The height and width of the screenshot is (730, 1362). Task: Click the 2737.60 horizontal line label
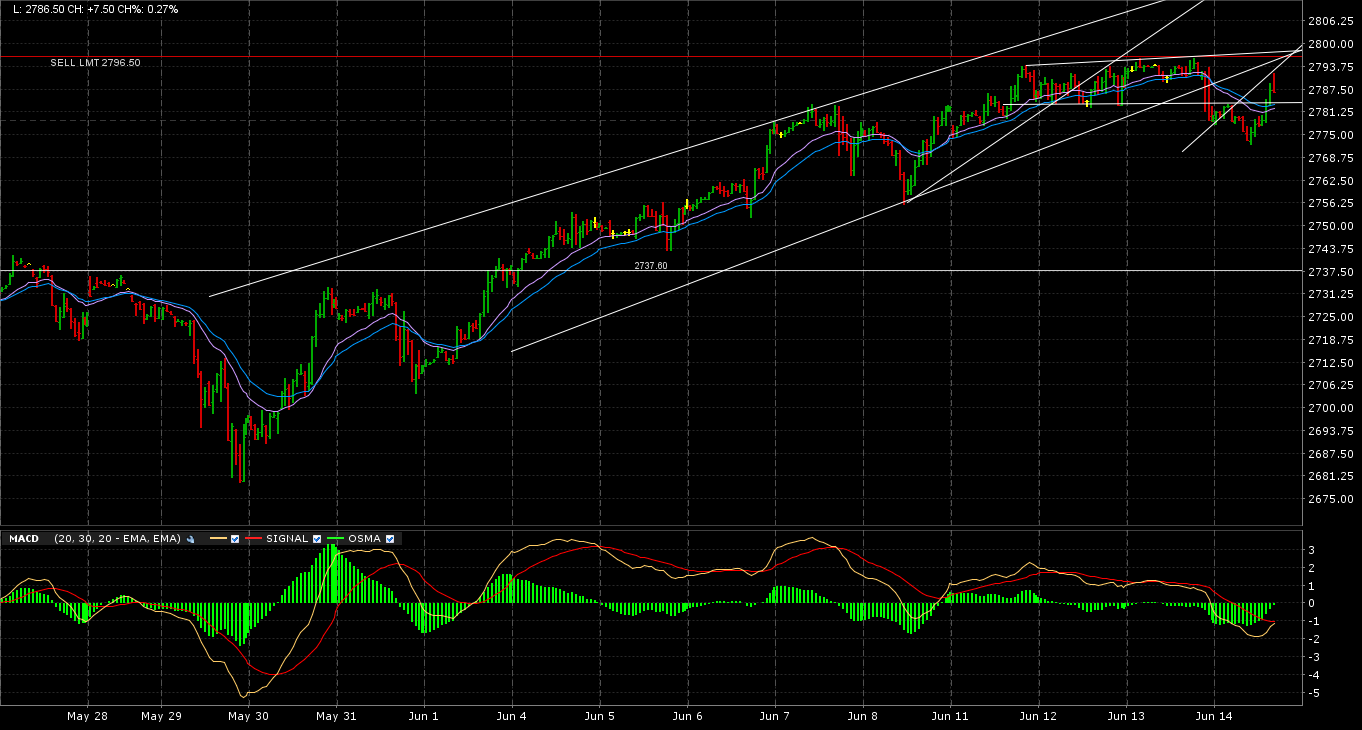650,266
